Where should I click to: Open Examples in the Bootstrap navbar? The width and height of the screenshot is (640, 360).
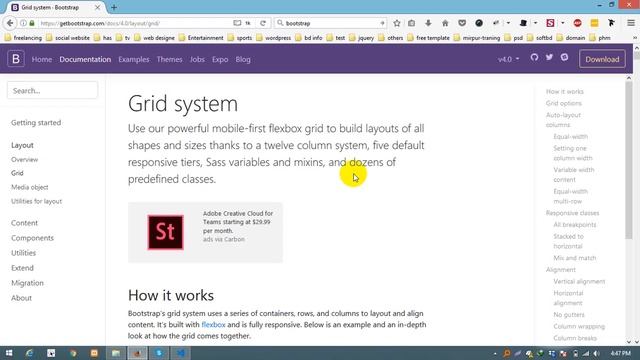(134, 59)
